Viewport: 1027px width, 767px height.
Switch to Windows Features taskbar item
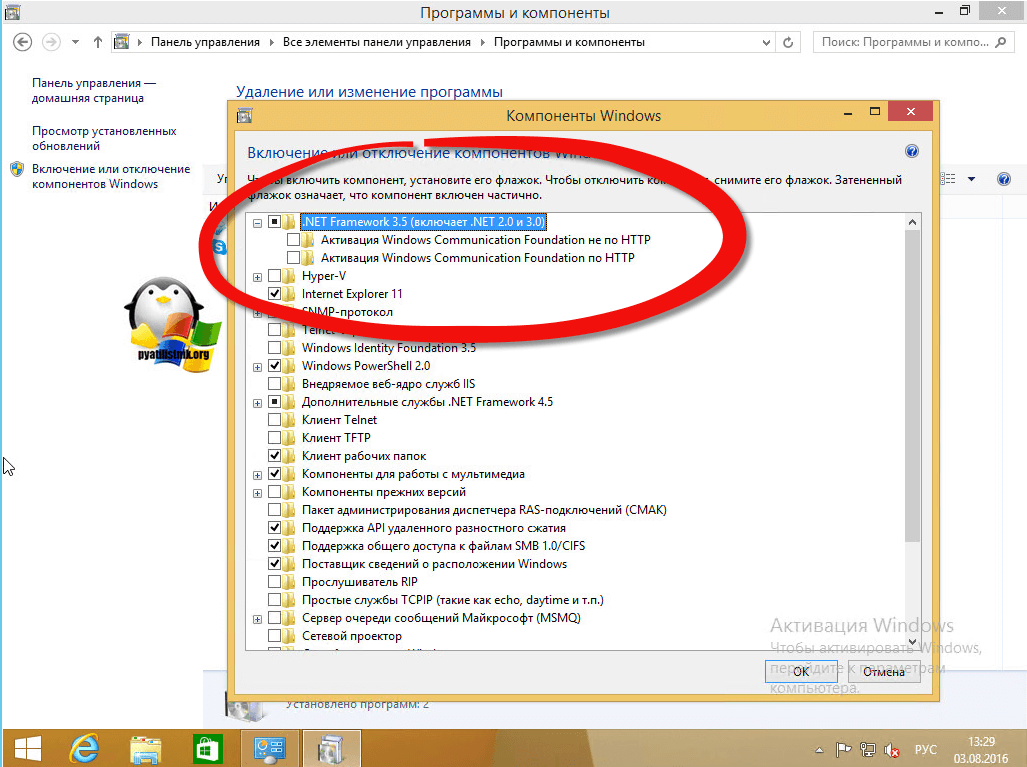pyautogui.click(x=331, y=748)
